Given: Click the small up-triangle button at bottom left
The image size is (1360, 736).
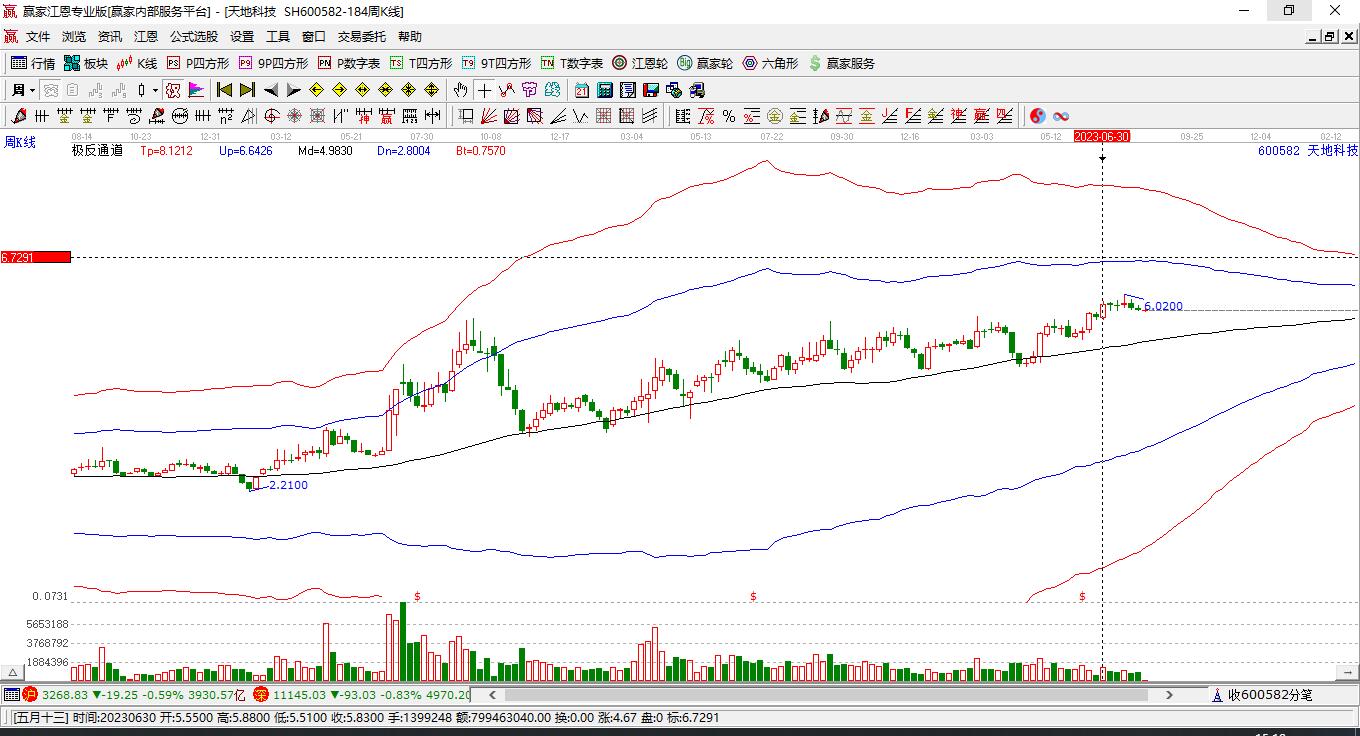Looking at the screenshot, I should point(14,673).
